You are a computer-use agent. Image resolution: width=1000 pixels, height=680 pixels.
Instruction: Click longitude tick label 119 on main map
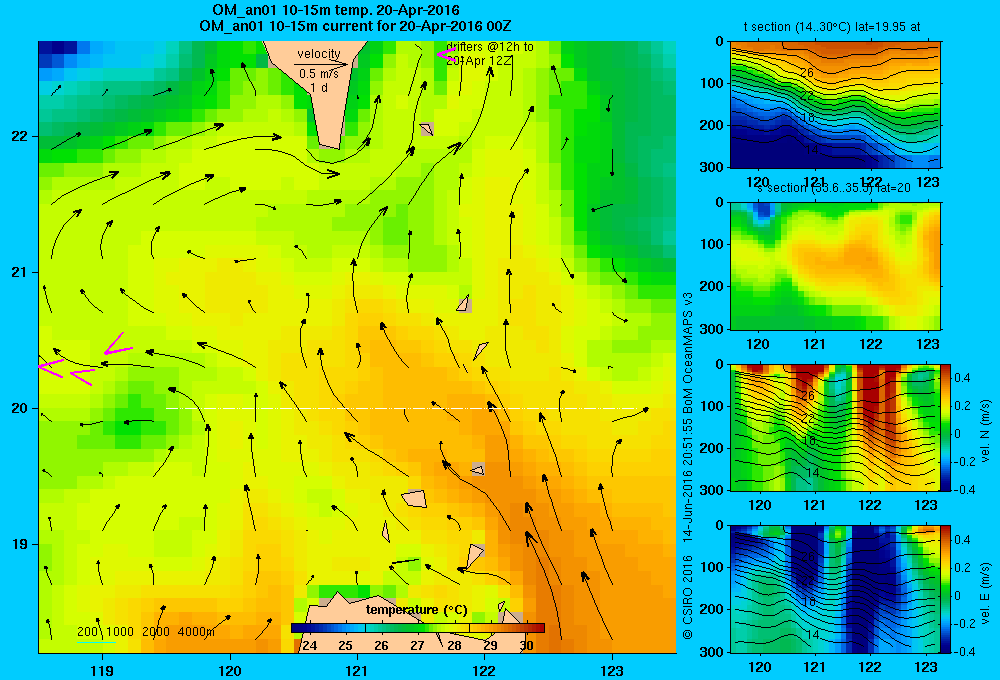pos(102,670)
